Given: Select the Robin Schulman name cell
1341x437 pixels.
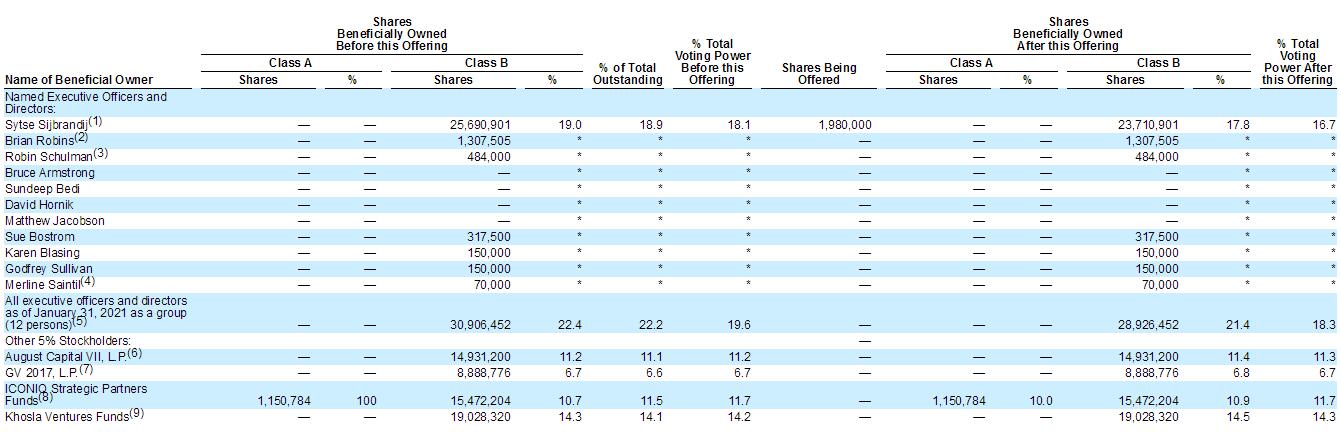Looking at the screenshot, I should pyautogui.click(x=47, y=157).
